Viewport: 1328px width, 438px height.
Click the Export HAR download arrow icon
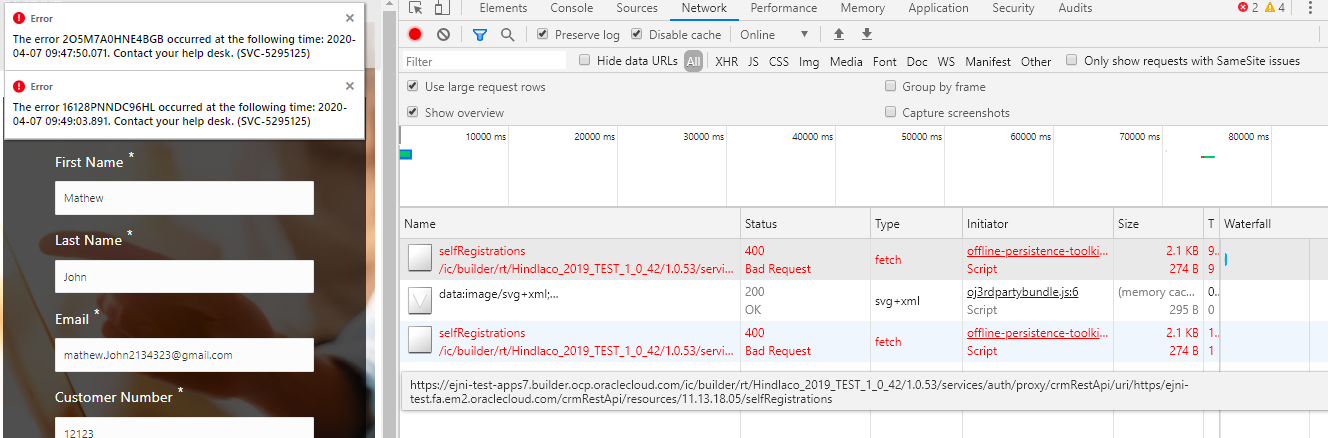click(x=867, y=34)
